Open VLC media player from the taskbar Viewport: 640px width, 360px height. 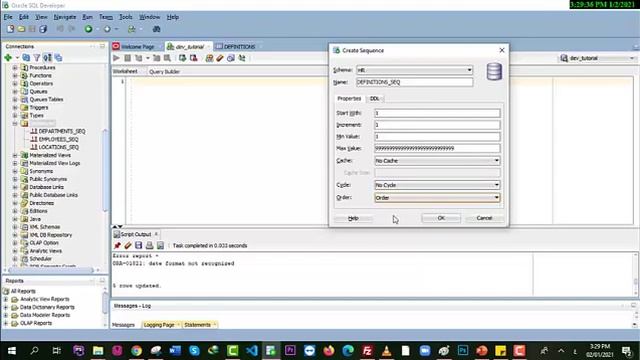click(386, 351)
